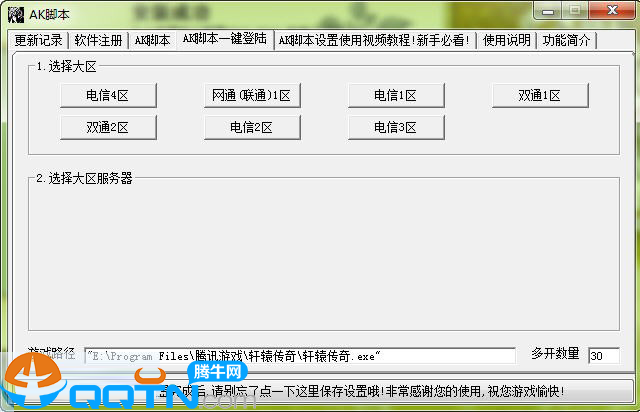
Task: Select the AK脚本 tab
Action: coord(153,41)
